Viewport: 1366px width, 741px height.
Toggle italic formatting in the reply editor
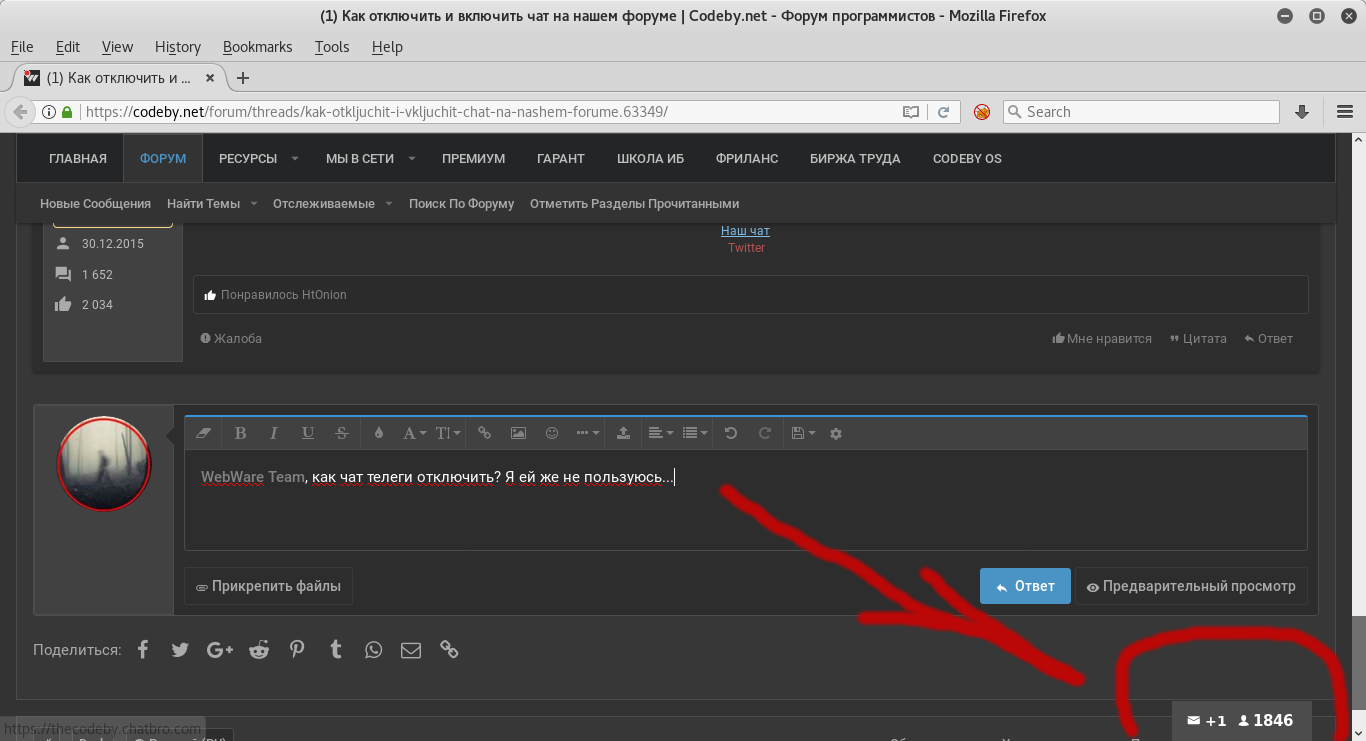coord(274,433)
